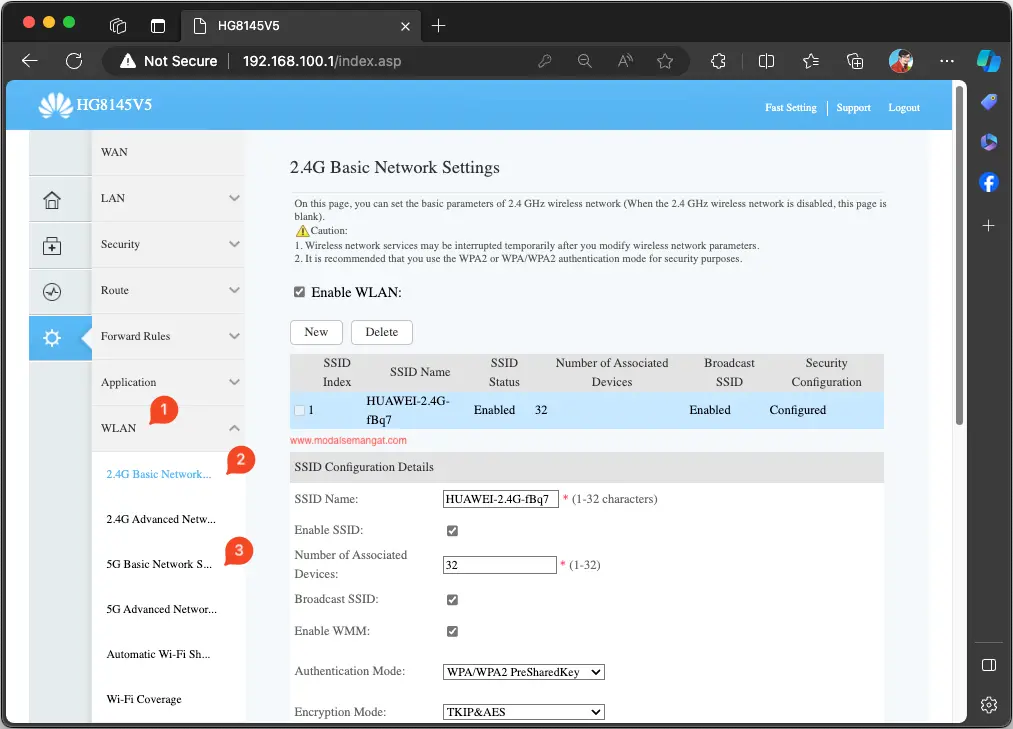
Task: Click the Huawei logo
Action: (x=56, y=105)
